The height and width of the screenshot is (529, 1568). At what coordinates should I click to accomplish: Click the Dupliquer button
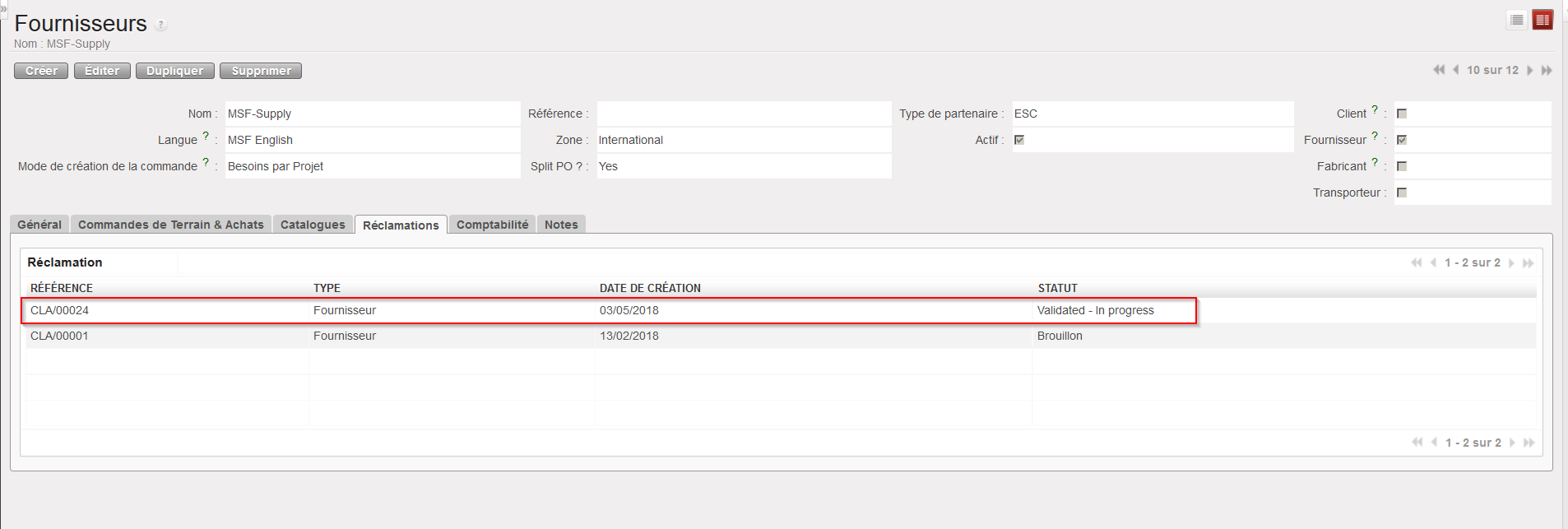tap(174, 71)
